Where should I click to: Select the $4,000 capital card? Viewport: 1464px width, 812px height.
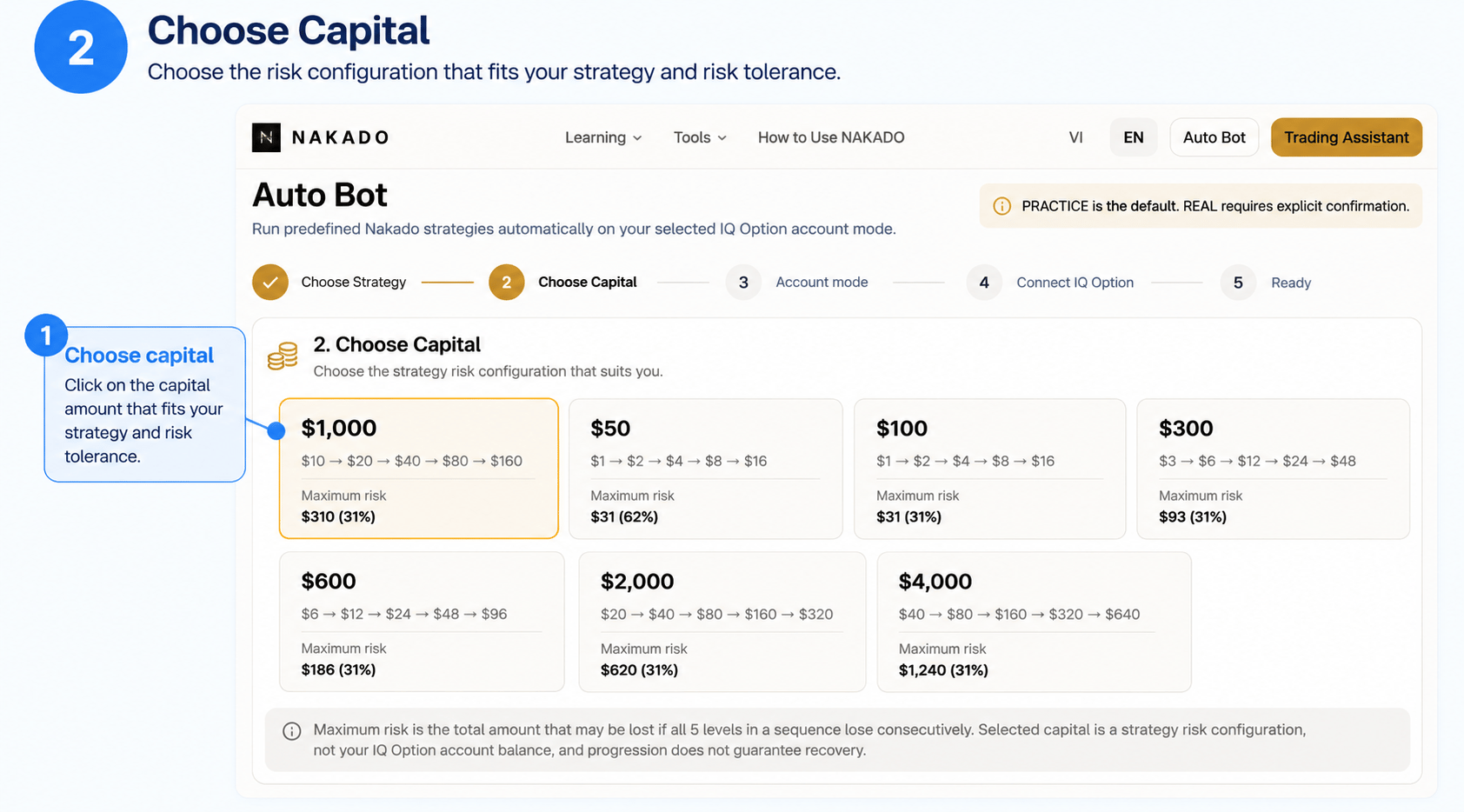pos(1034,622)
